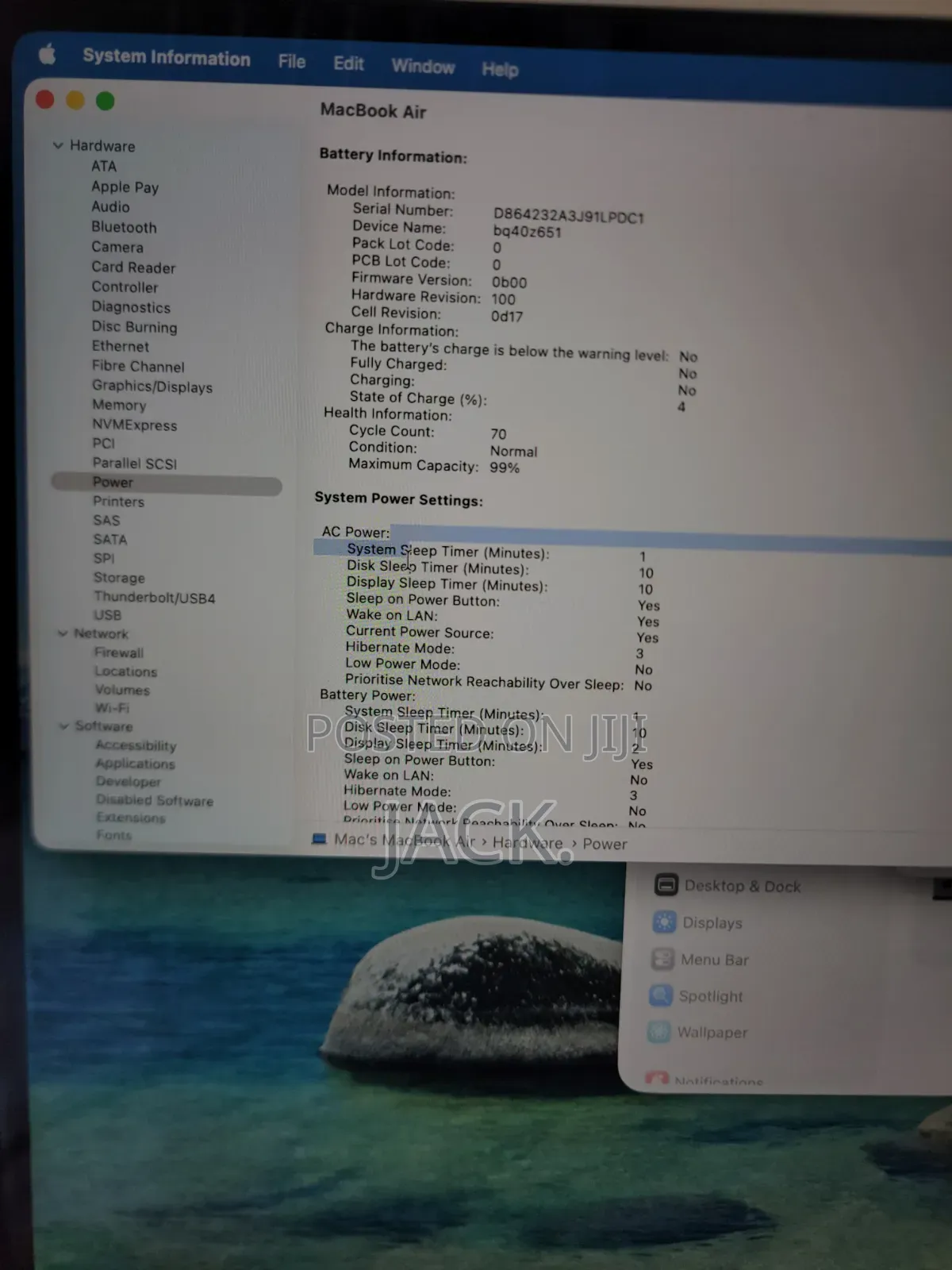The width and height of the screenshot is (952, 1270).
Task: Select the highlighted Power item
Action: [167, 483]
